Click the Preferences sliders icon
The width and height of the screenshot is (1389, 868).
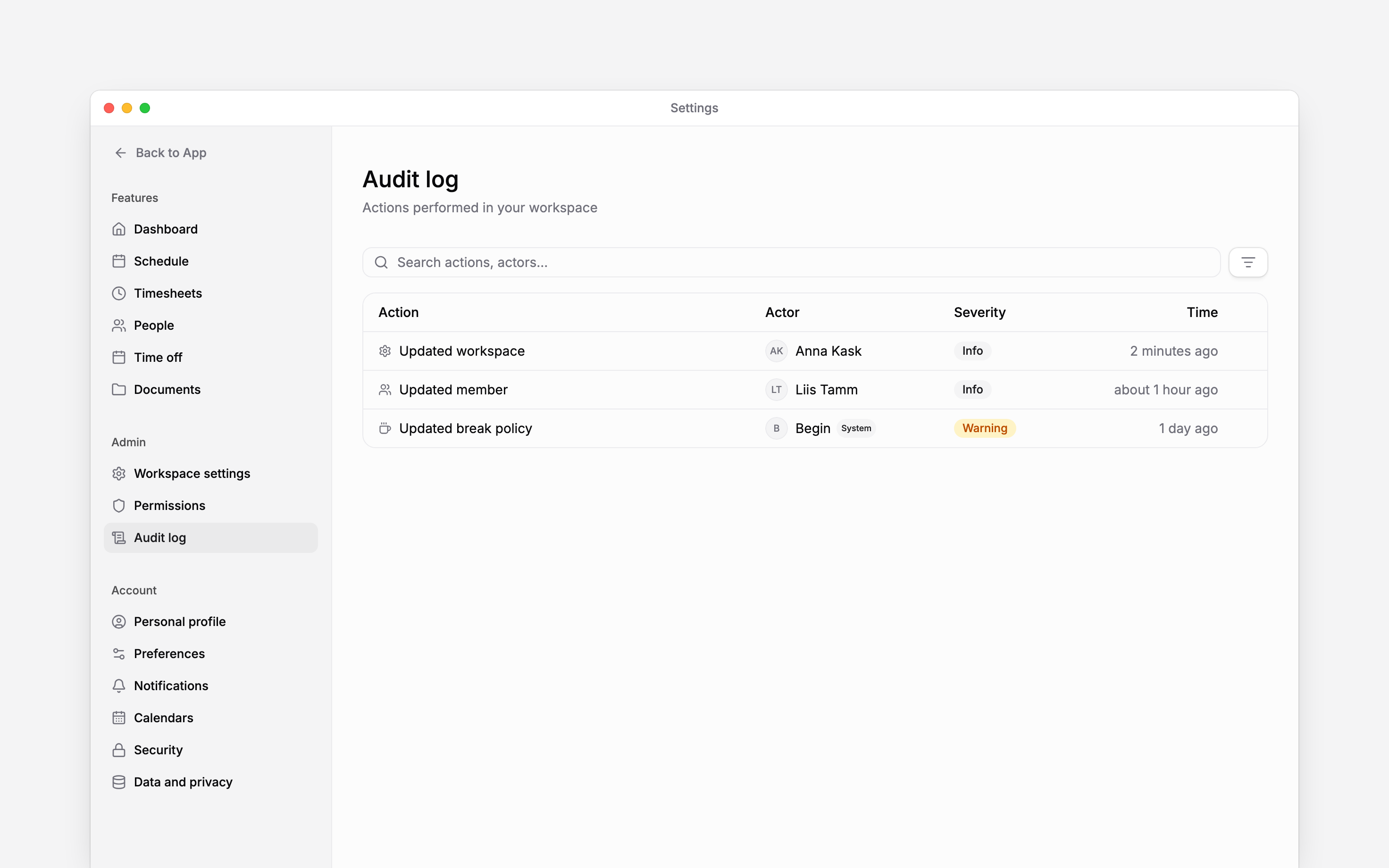point(119,654)
